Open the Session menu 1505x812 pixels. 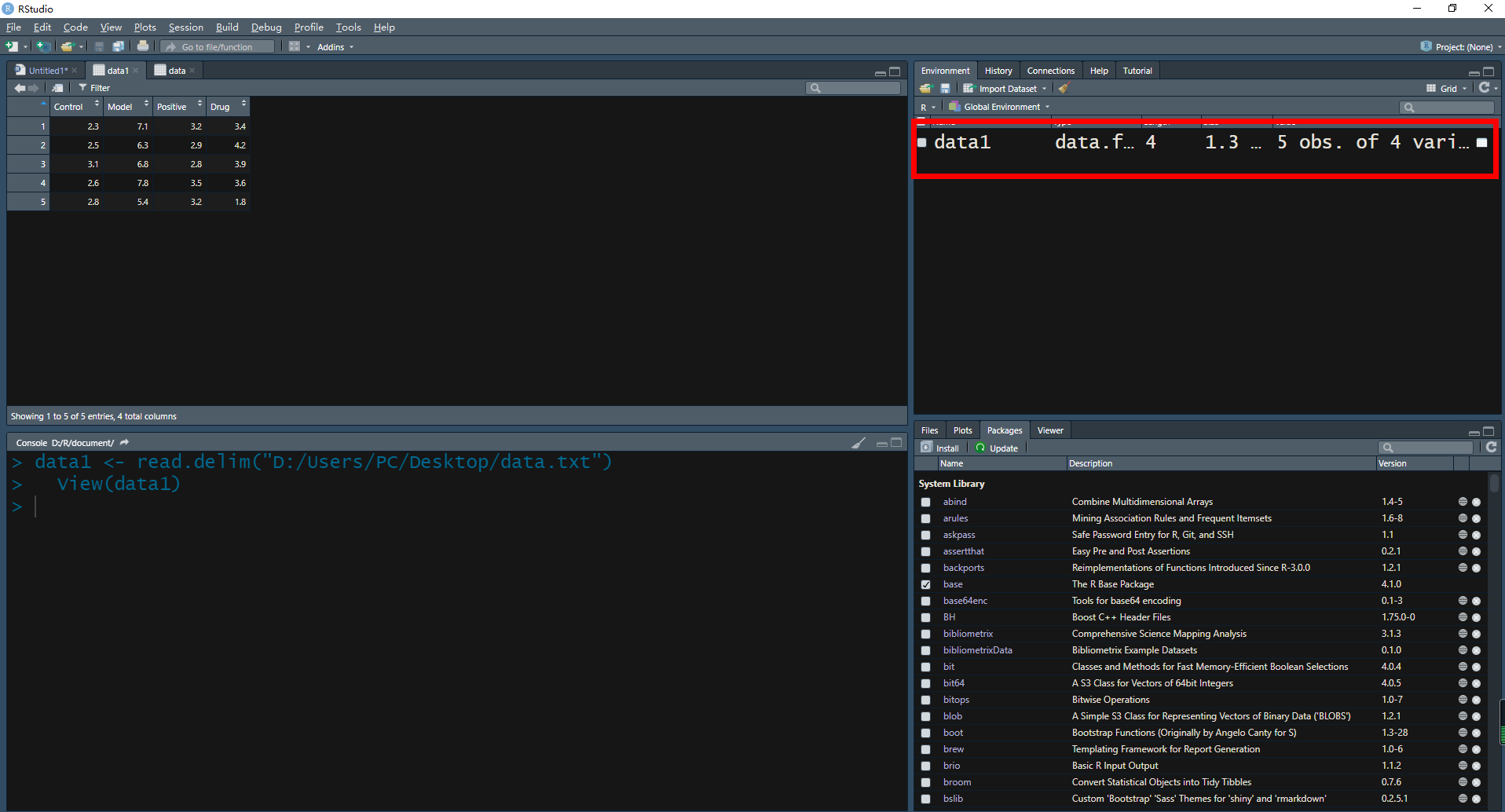(x=185, y=27)
